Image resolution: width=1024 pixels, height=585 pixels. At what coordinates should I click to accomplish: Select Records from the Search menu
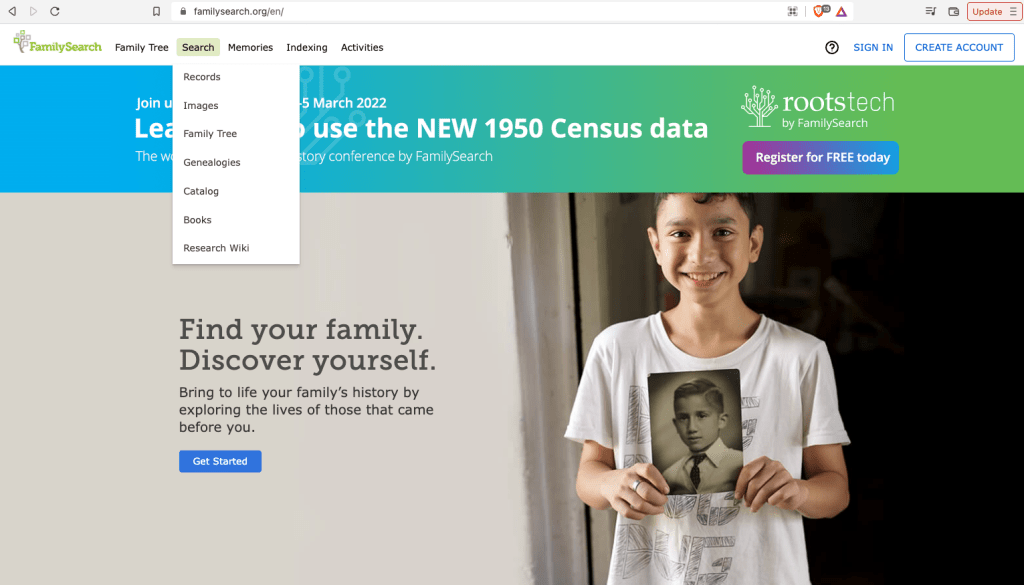(202, 77)
